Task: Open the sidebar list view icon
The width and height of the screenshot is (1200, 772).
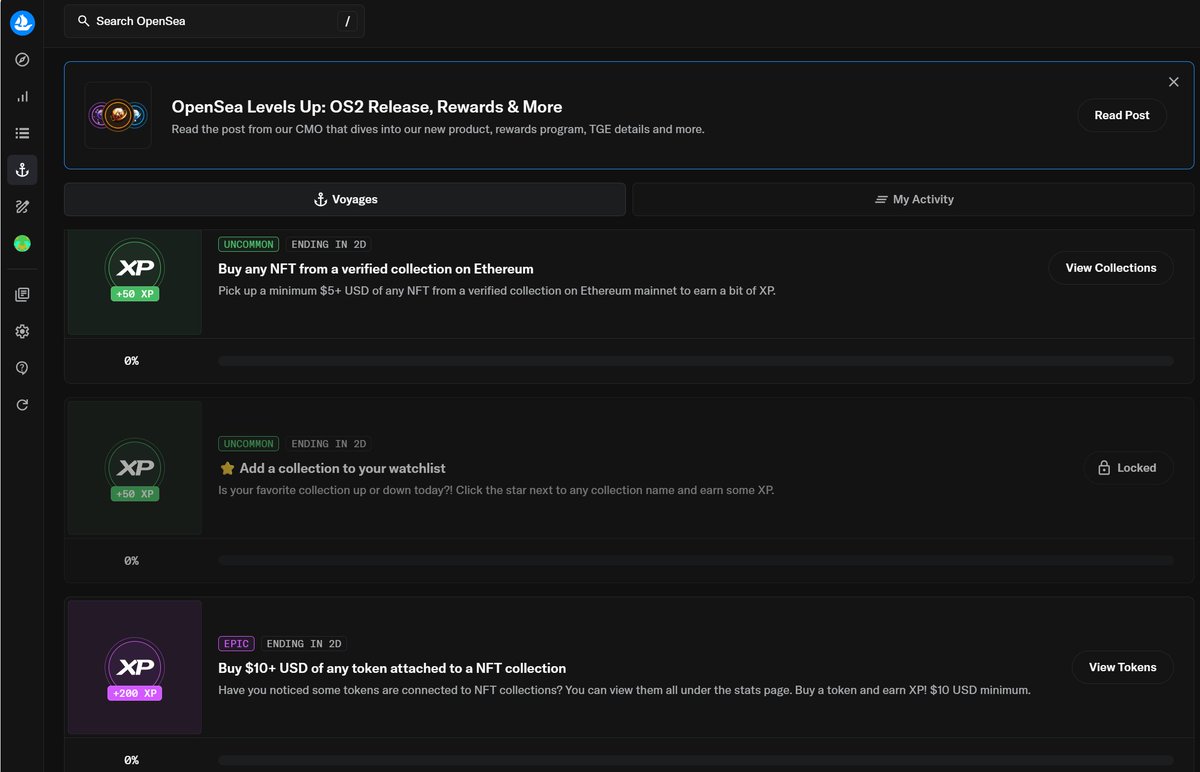Action: (22, 133)
